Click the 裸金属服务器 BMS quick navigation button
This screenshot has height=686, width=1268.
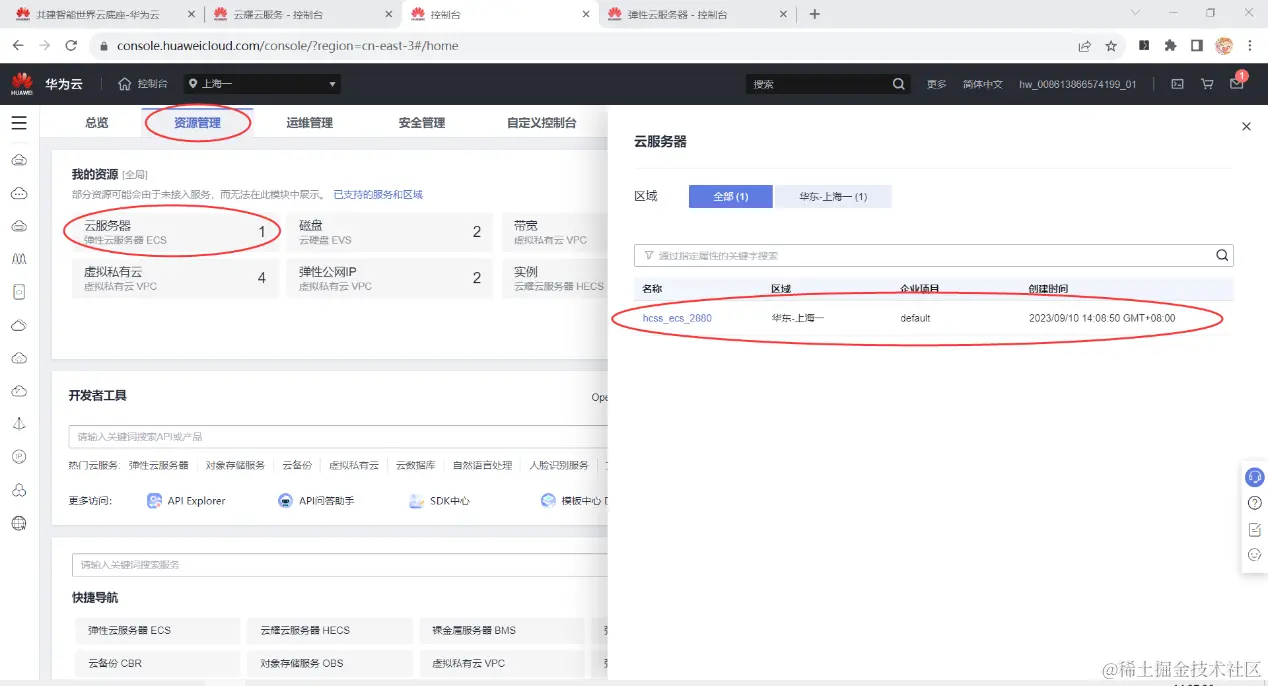point(501,630)
